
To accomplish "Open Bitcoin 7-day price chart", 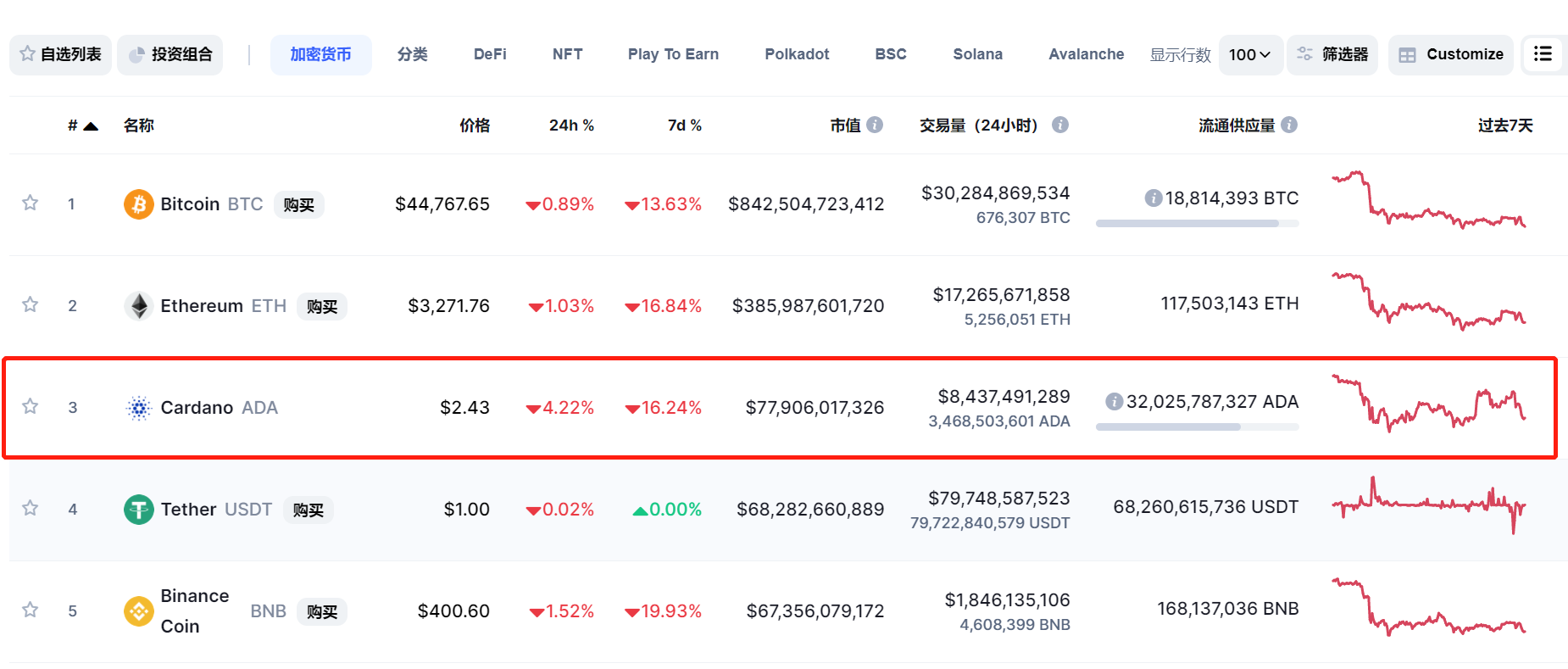I will 1429,200.
